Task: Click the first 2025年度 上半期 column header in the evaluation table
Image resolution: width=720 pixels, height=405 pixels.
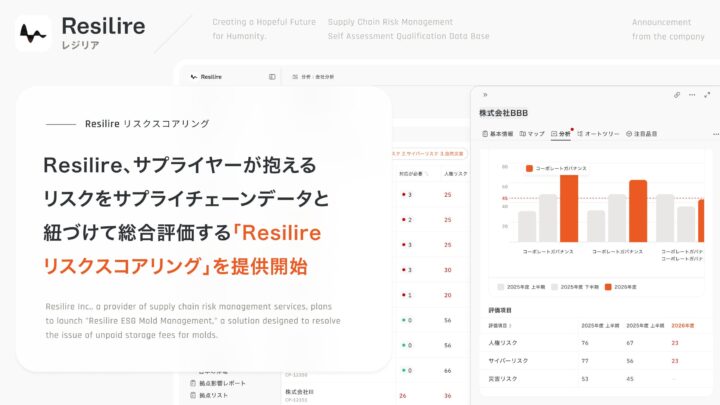Action: (600, 326)
